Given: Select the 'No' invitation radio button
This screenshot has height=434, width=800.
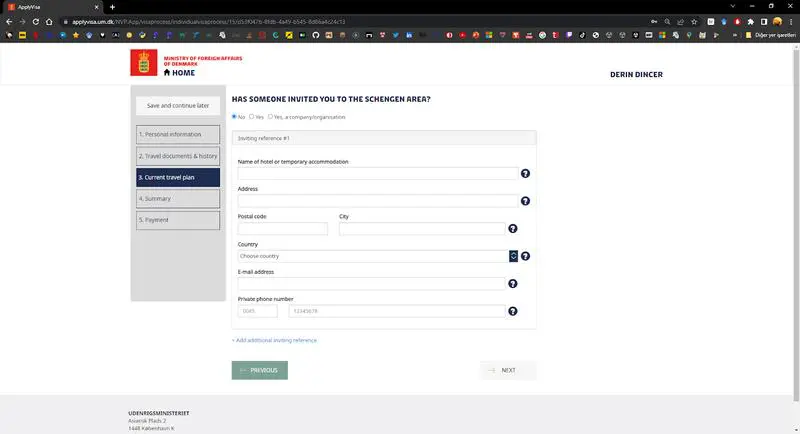Looking at the screenshot, I should click(234, 117).
